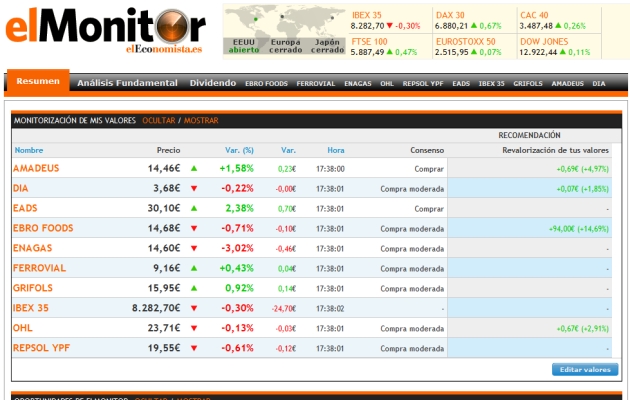630x400 pixels.
Task: Click ENAGAS variation -3,02%
Action: [237, 248]
